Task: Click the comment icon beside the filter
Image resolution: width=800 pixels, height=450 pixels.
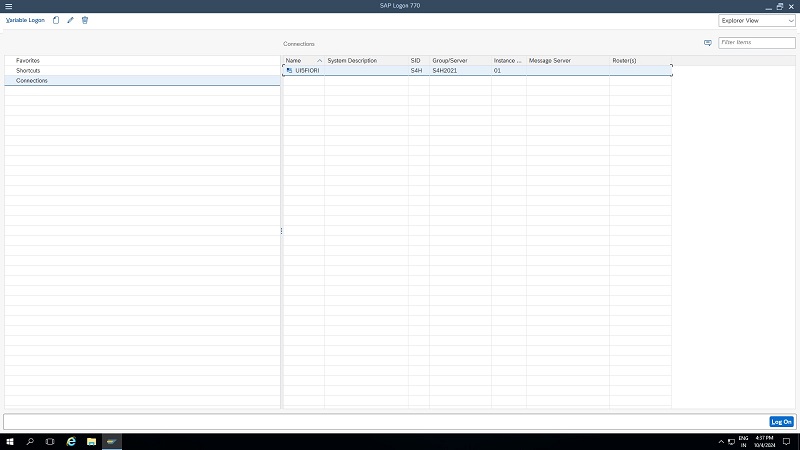Action: pos(708,43)
